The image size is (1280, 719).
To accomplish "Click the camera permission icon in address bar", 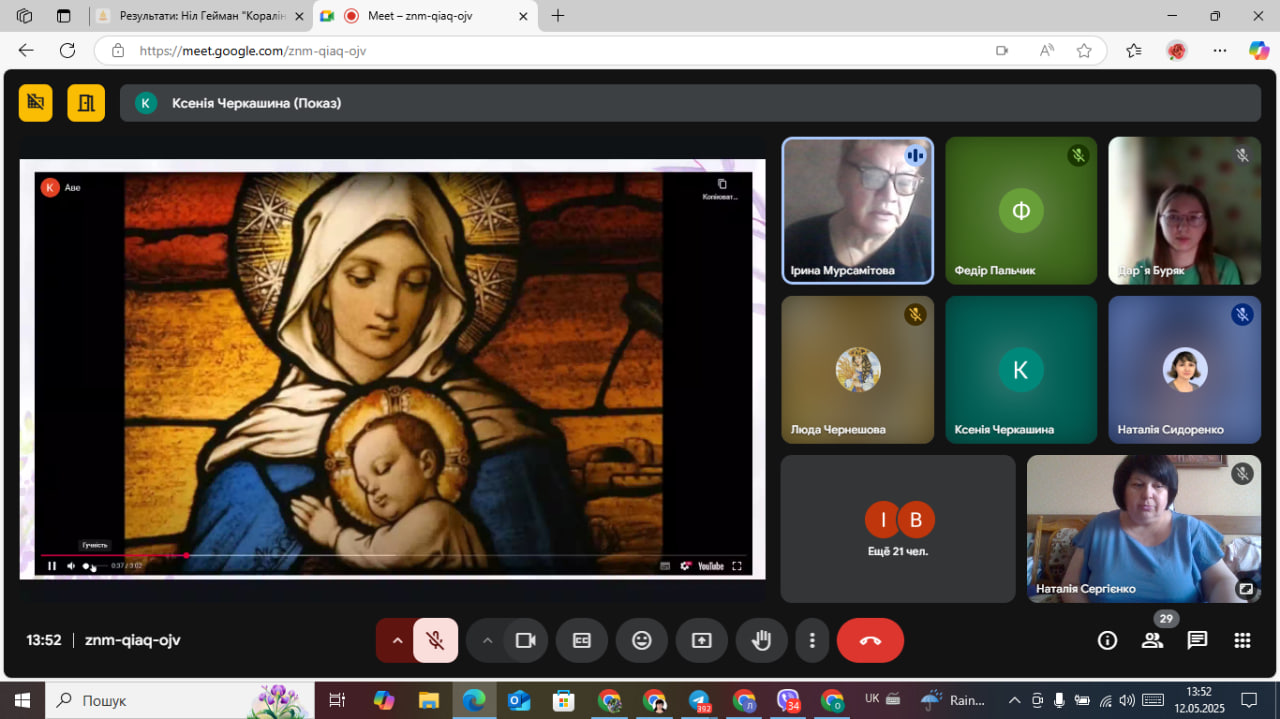I will [1002, 50].
